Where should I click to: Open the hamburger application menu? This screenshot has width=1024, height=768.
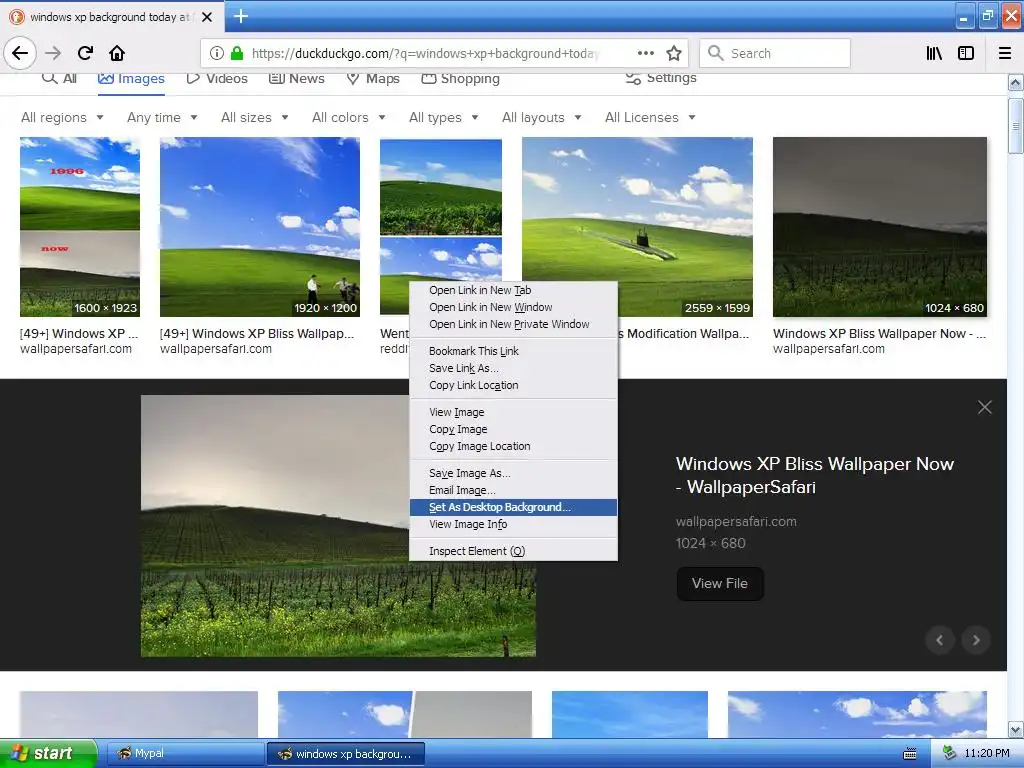(x=1005, y=53)
